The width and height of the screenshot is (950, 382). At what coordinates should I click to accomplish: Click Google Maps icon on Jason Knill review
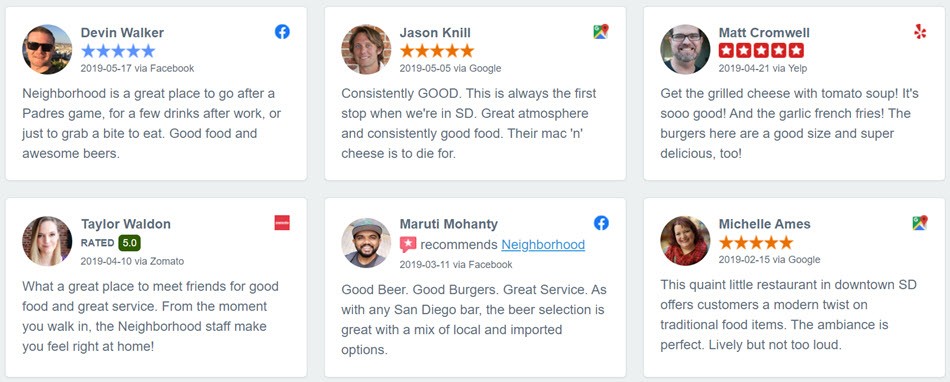coord(601,31)
